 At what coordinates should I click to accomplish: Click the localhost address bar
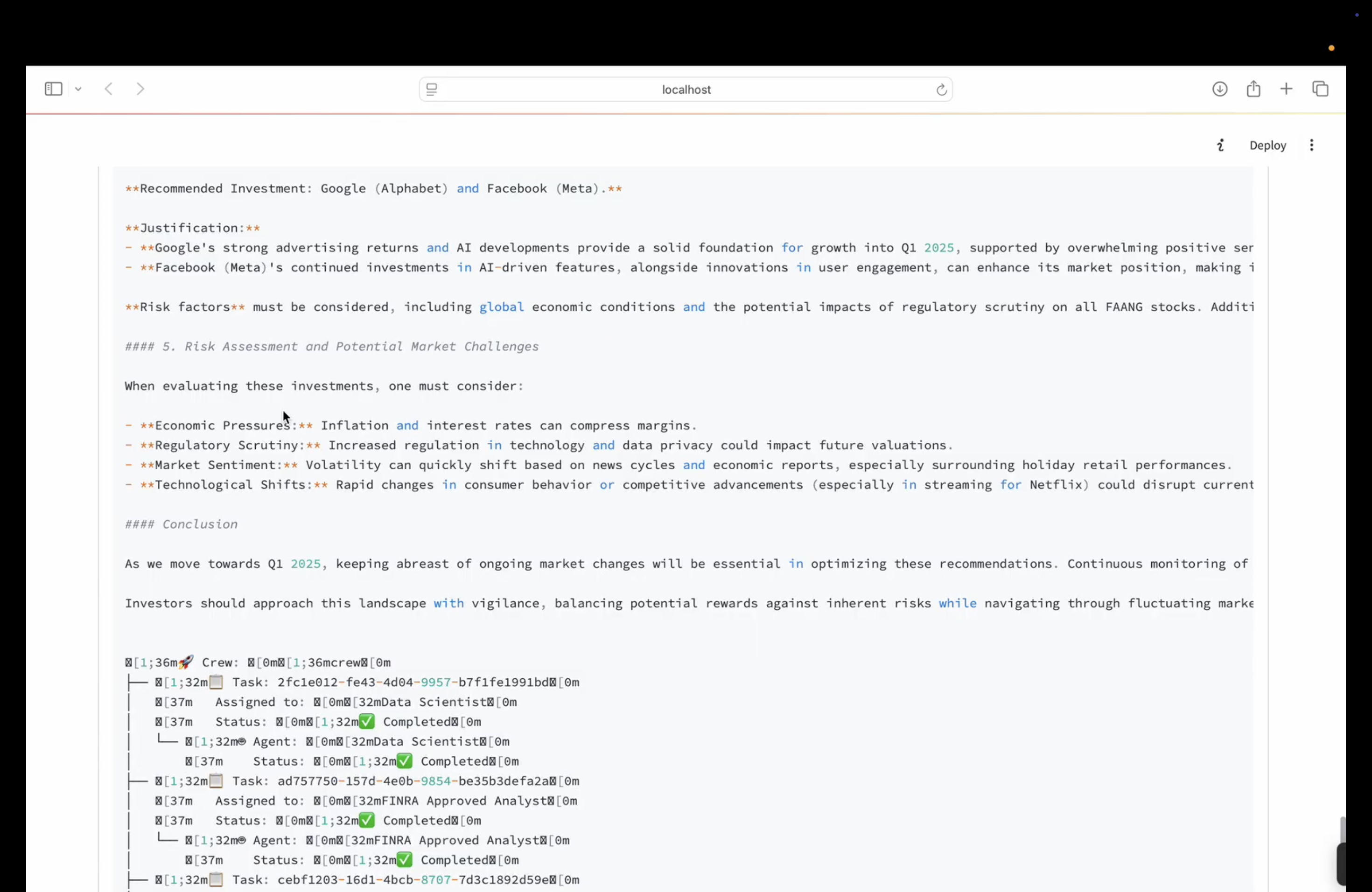tap(686, 89)
